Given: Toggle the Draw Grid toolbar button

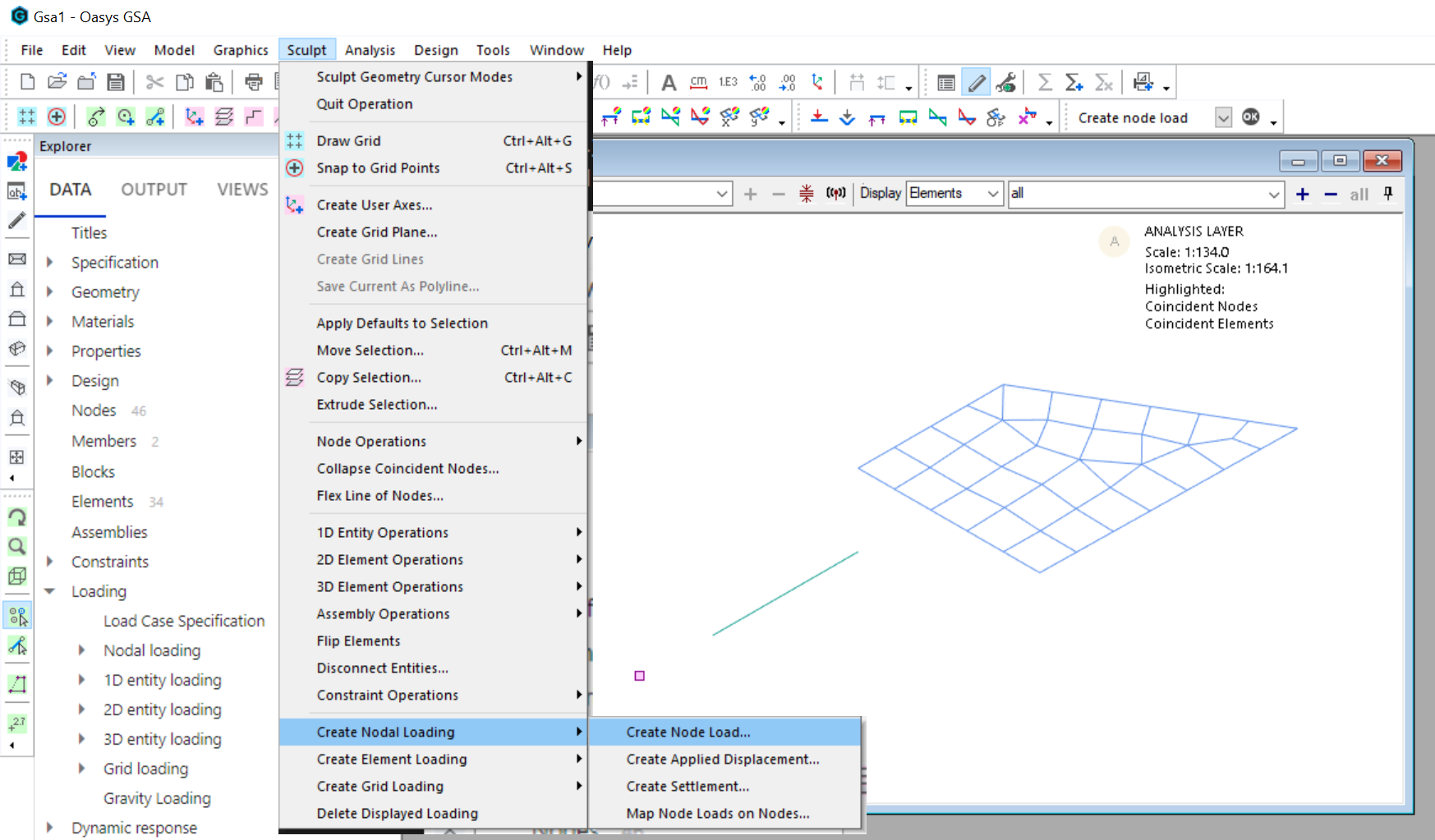Looking at the screenshot, I should (27, 117).
